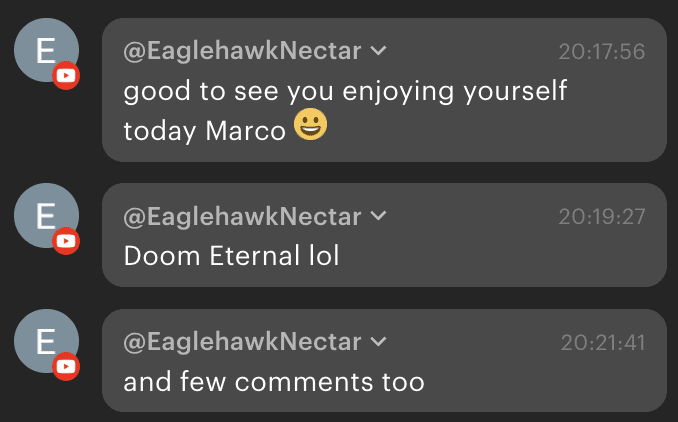Click the 20:21:41 timestamp
Viewport: 678px width, 422px height.
(602, 343)
